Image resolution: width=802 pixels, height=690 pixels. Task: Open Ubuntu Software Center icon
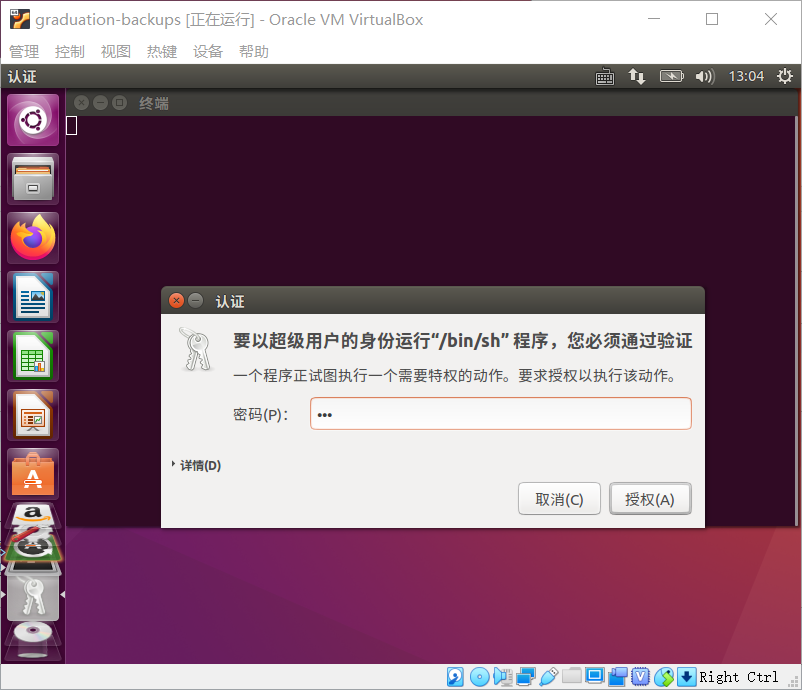pyautogui.click(x=33, y=475)
